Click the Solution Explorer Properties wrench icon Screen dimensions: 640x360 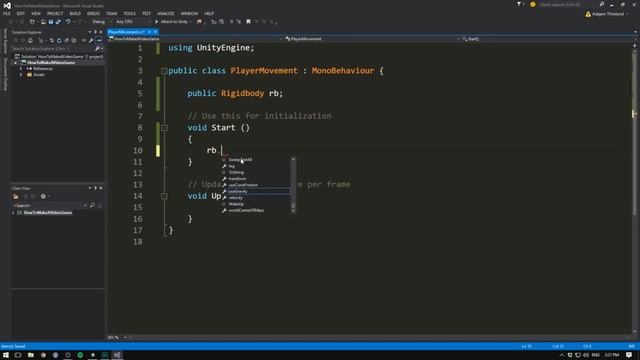click(91, 40)
